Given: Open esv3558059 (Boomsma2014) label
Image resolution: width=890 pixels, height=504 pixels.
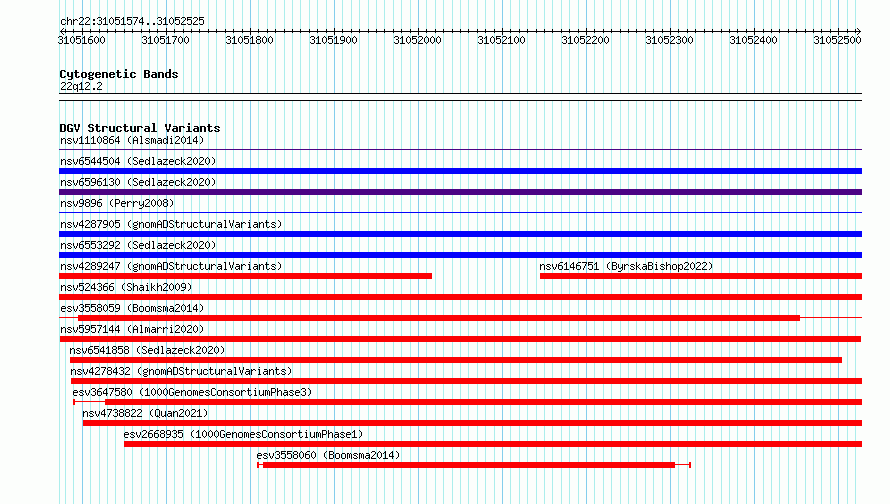Looking at the screenshot, I should tap(132, 308).
